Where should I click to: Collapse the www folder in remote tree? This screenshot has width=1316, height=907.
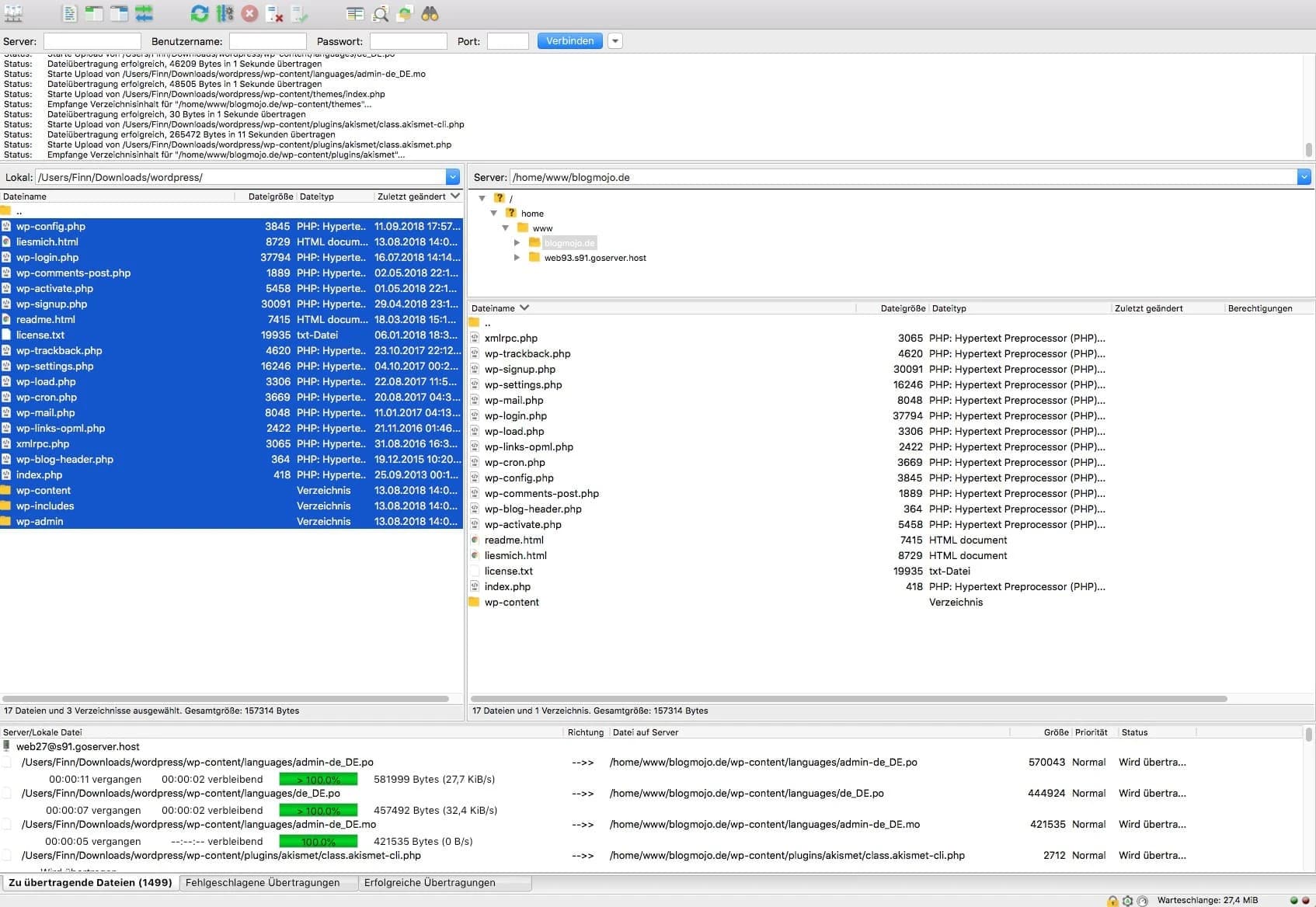(507, 228)
